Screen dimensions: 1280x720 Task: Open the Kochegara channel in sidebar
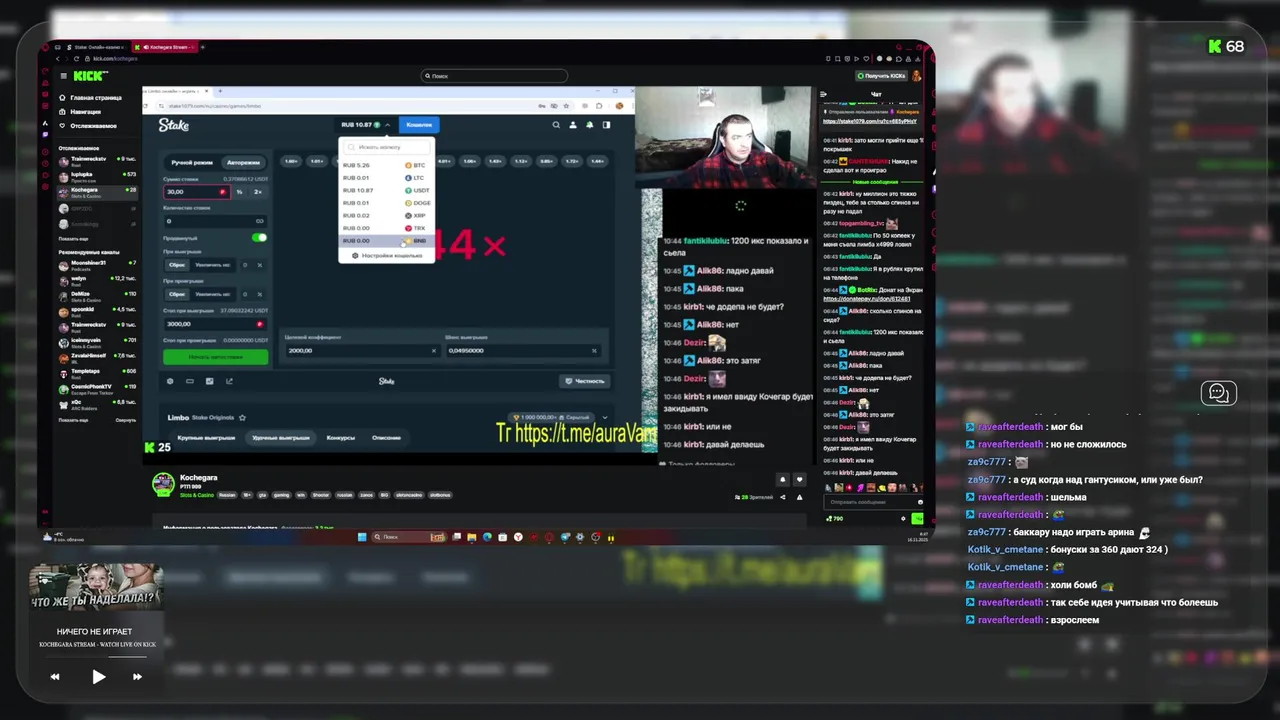pyautogui.click(x=97, y=191)
